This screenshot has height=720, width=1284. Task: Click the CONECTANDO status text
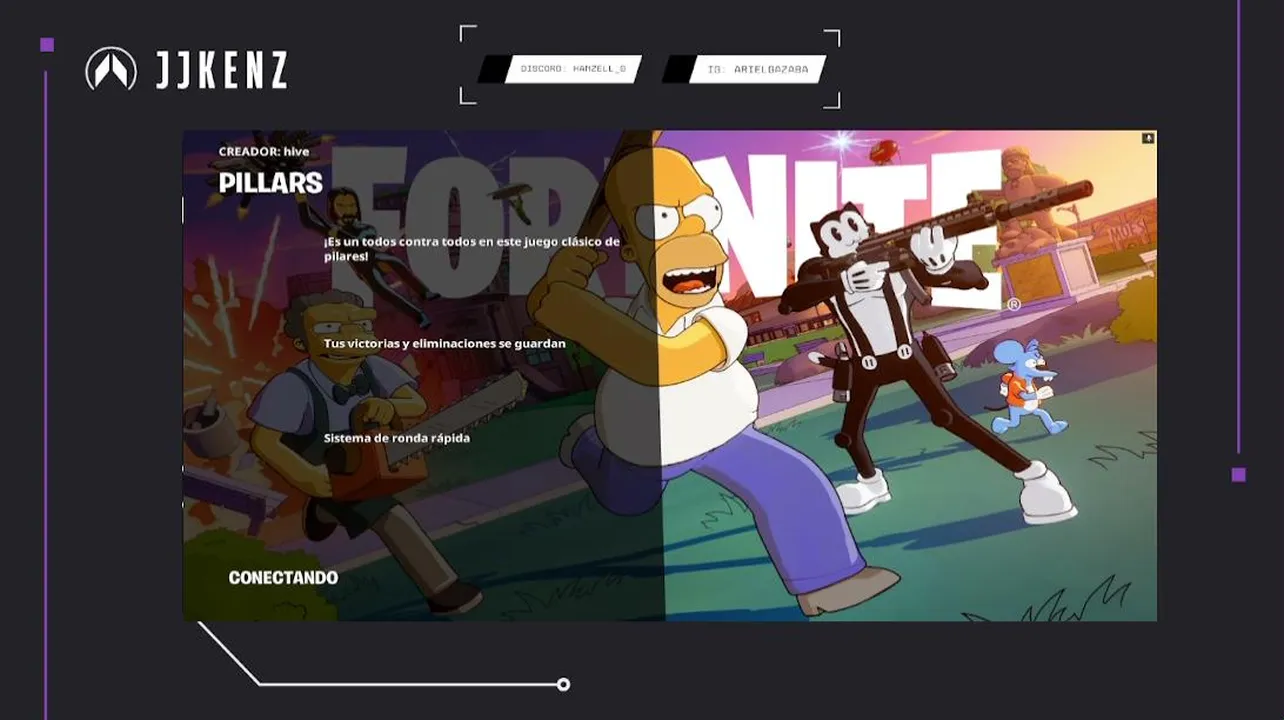pos(283,578)
